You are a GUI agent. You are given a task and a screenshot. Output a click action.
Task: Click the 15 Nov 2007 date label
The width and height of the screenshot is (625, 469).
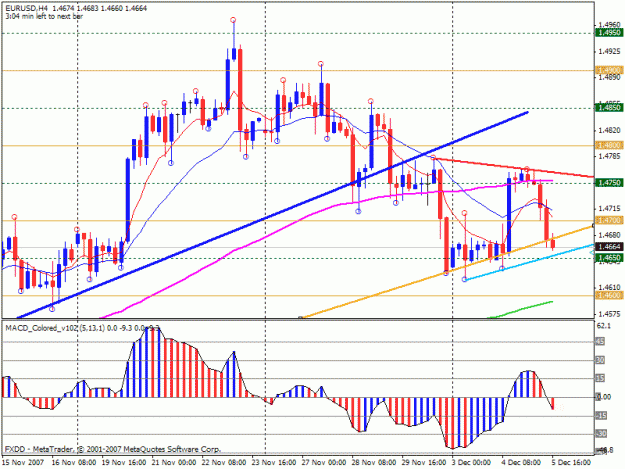click(x=22, y=462)
